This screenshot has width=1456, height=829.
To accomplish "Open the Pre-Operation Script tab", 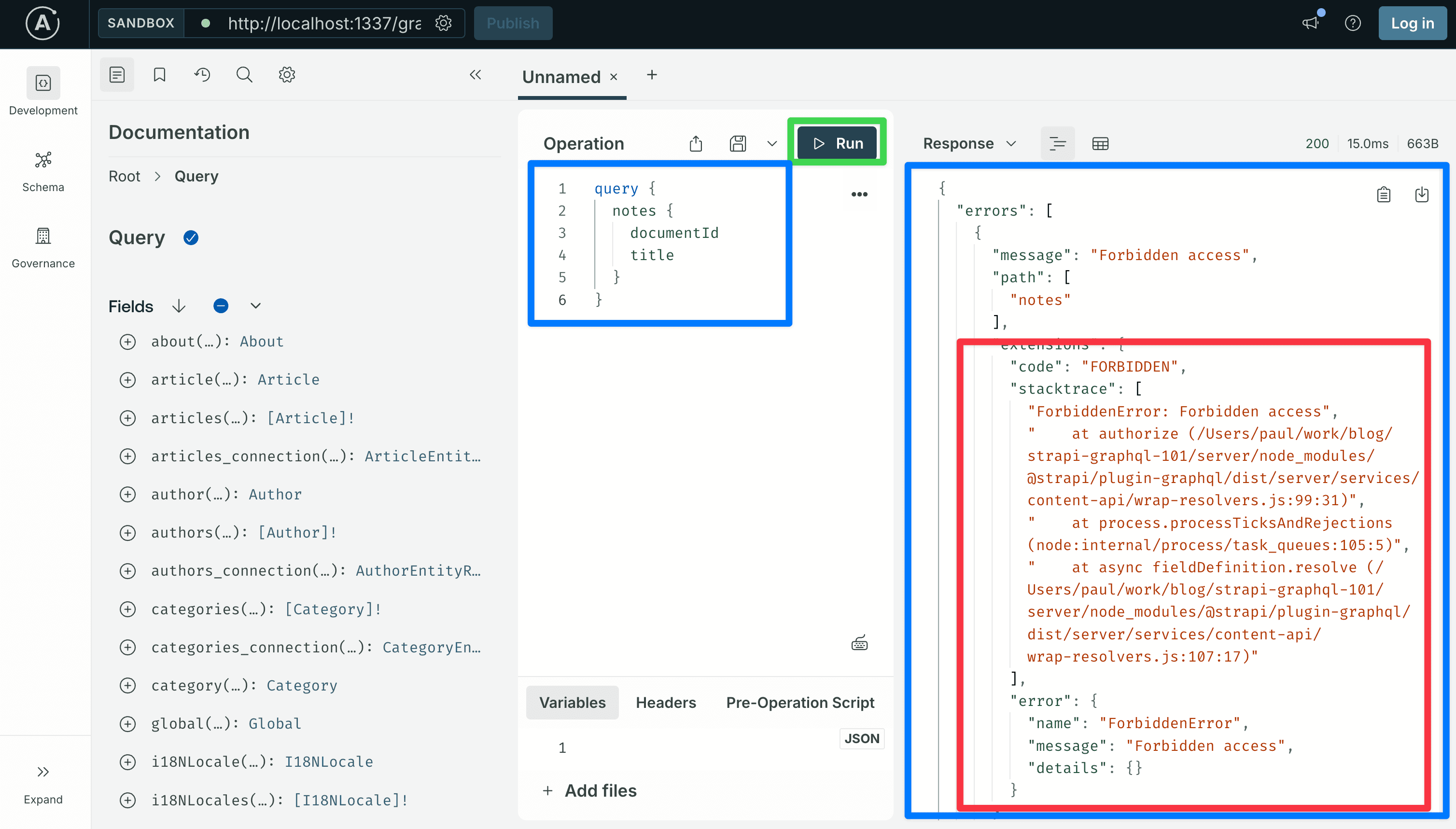I will coord(800,702).
